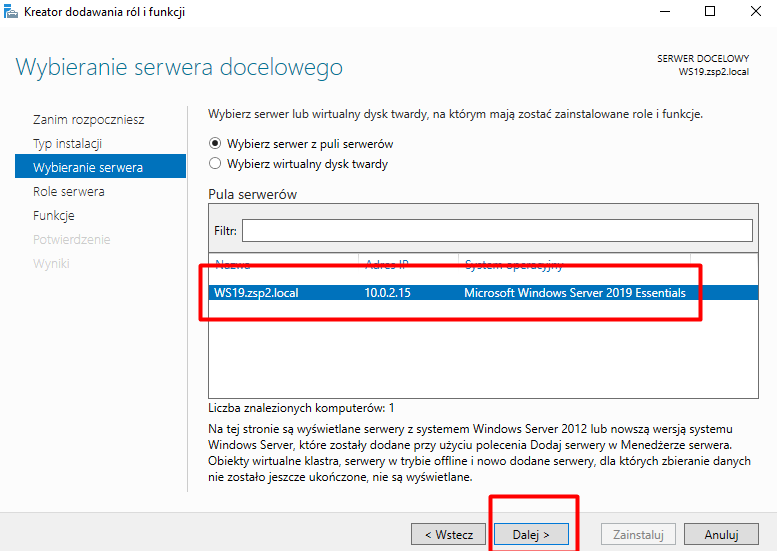
Task: Select 'Wybierz serwer z puli serwerów' radio button
Action: [x=215, y=144]
